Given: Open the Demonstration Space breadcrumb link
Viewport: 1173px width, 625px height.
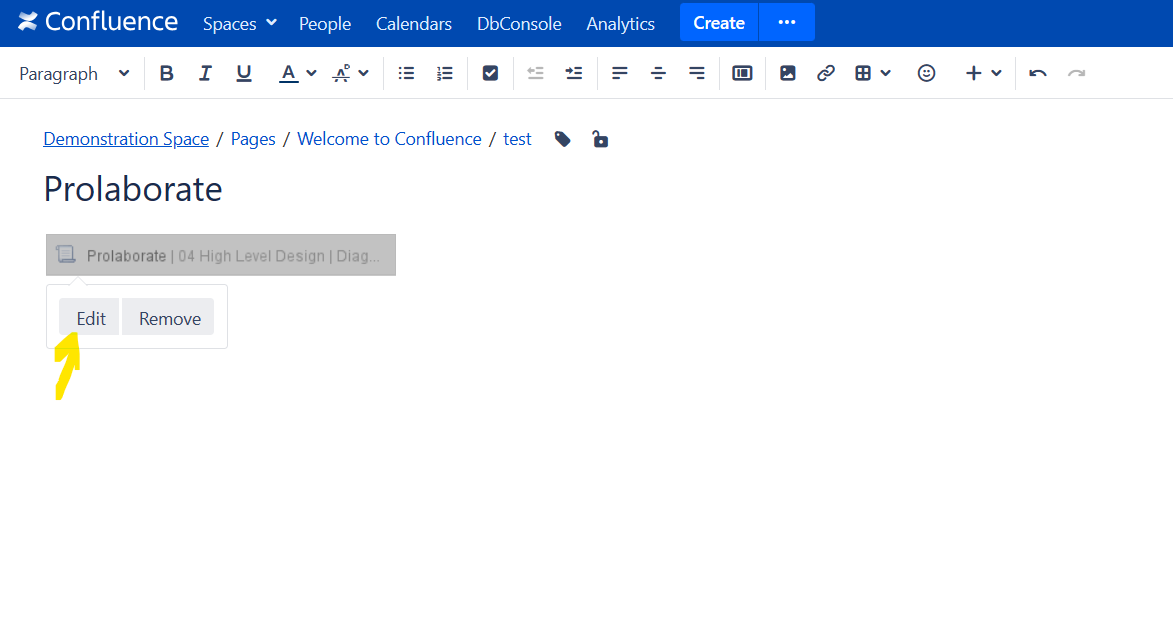Looking at the screenshot, I should tap(126, 139).
